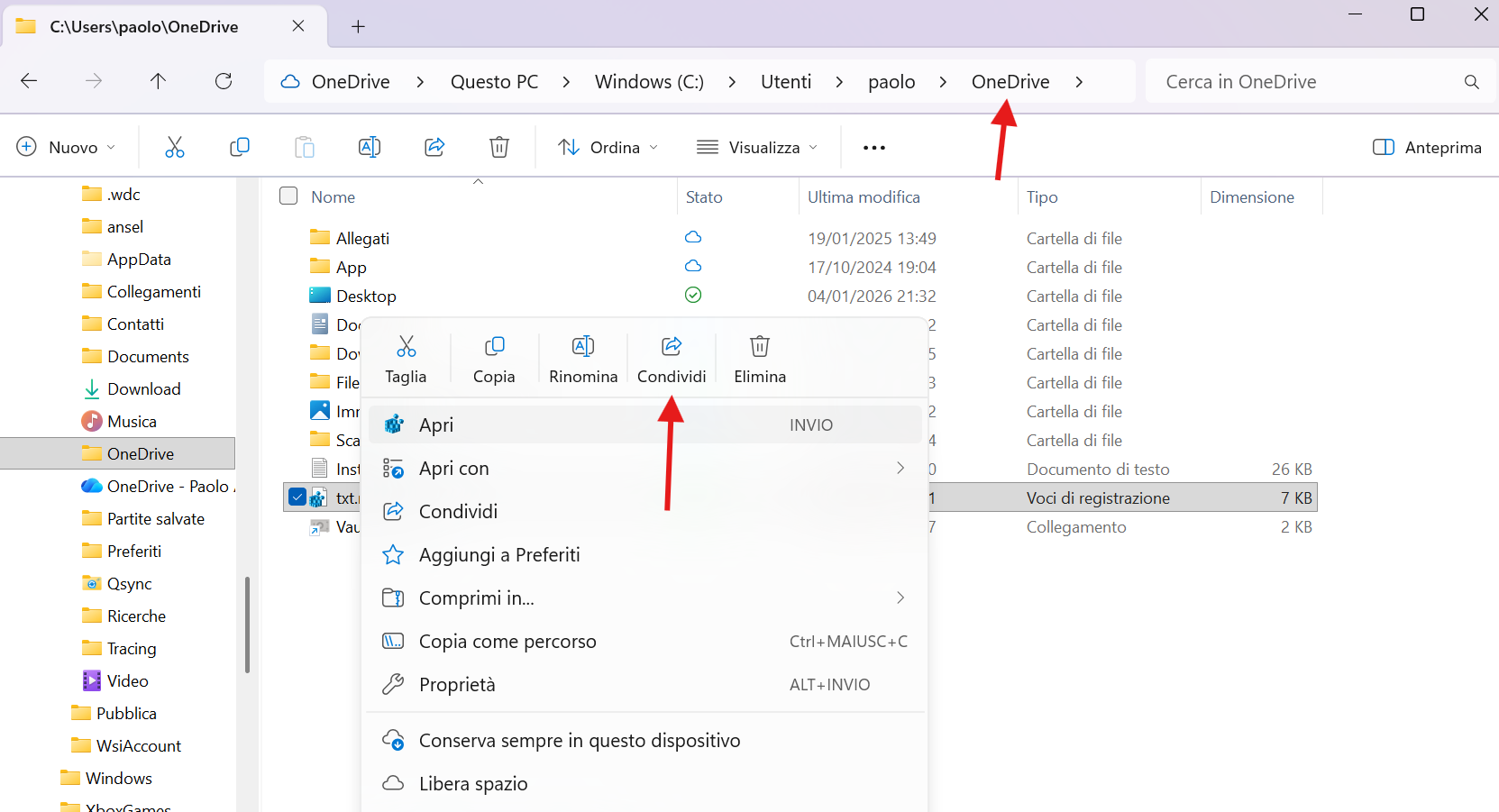This screenshot has height=812, width=1499.
Task: Click the Copy icon in the toolbar
Action: [240, 147]
